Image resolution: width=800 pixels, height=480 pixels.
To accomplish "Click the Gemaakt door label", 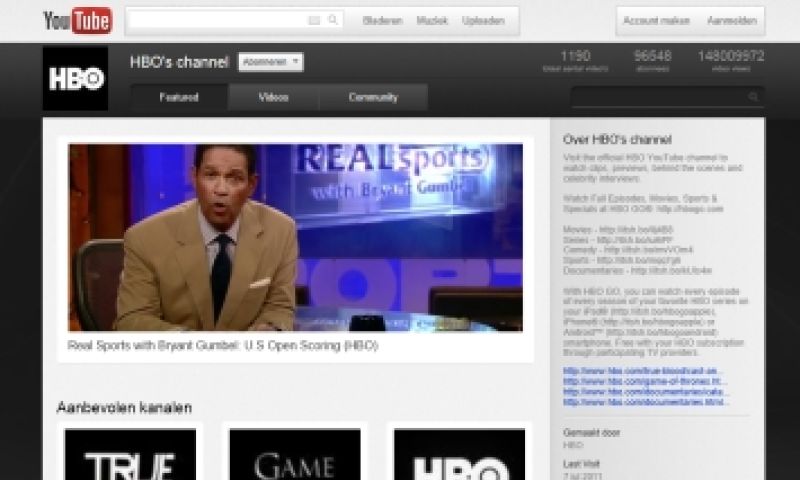I will point(591,433).
